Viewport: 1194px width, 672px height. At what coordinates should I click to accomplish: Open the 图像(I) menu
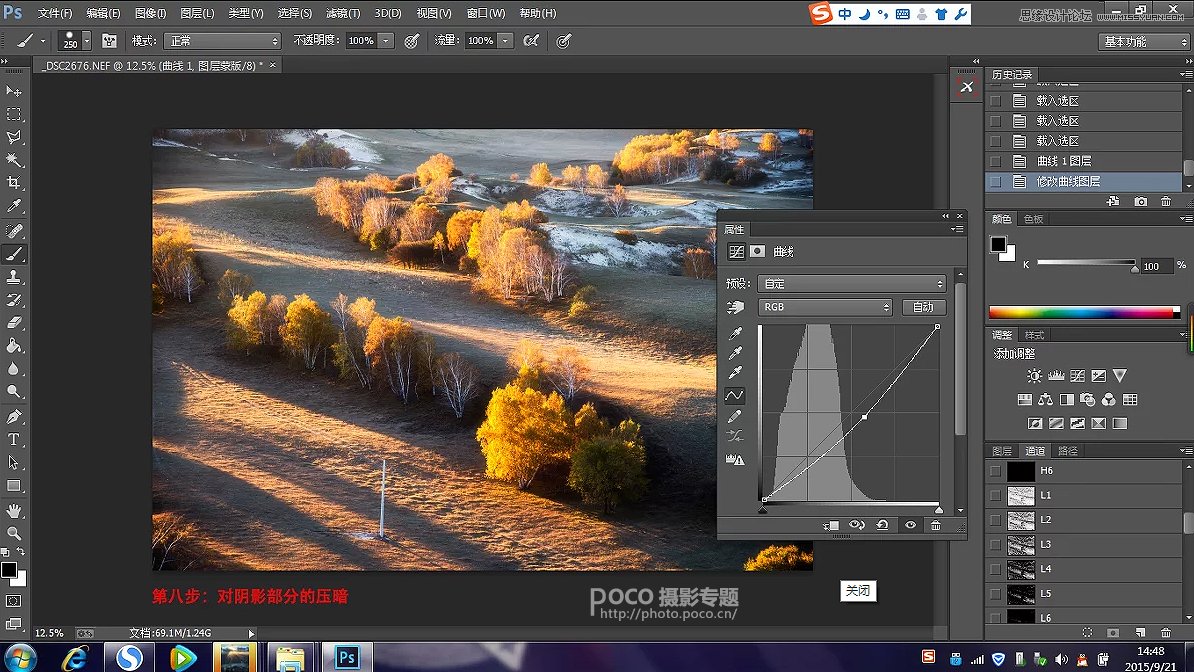(151, 13)
